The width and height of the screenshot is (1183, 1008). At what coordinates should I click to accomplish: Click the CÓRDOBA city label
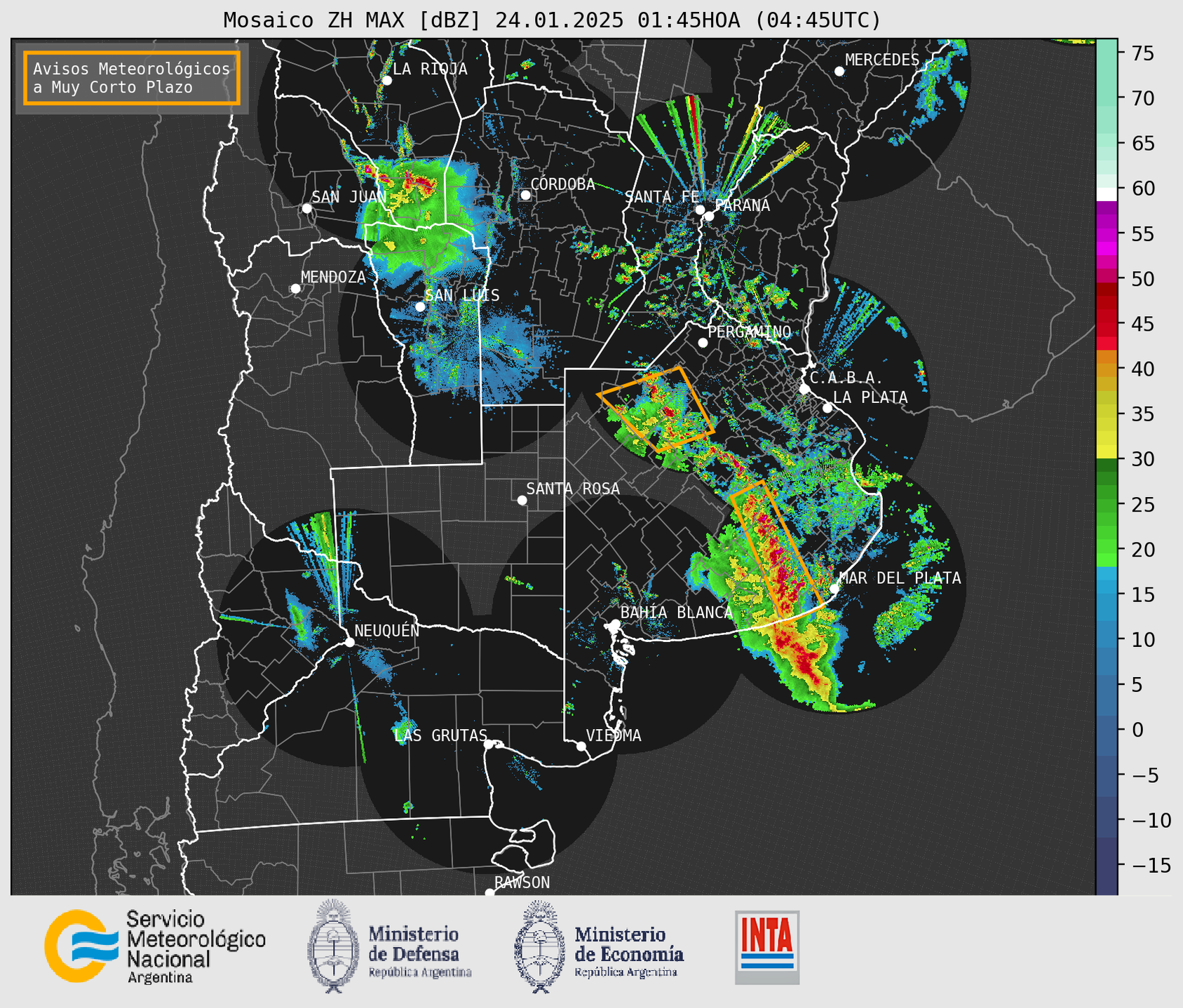562,184
